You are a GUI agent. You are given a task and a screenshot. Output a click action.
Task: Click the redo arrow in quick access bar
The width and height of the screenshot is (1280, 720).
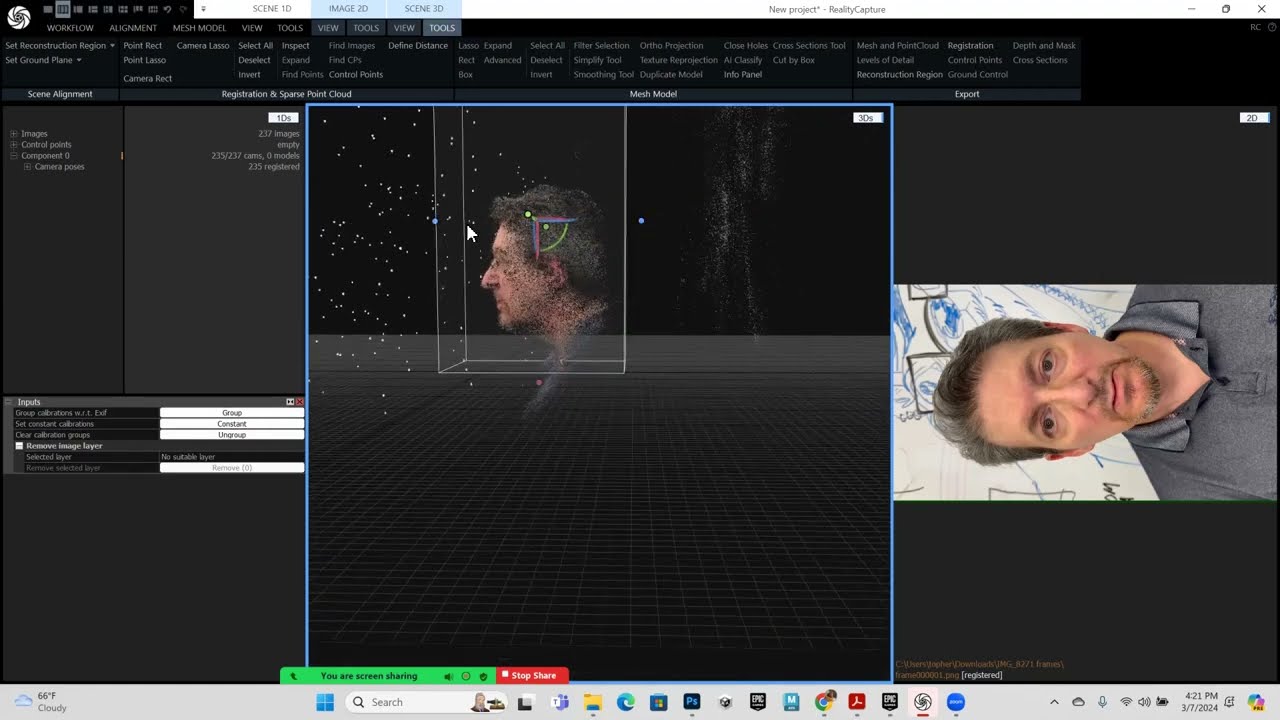pos(182,9)
